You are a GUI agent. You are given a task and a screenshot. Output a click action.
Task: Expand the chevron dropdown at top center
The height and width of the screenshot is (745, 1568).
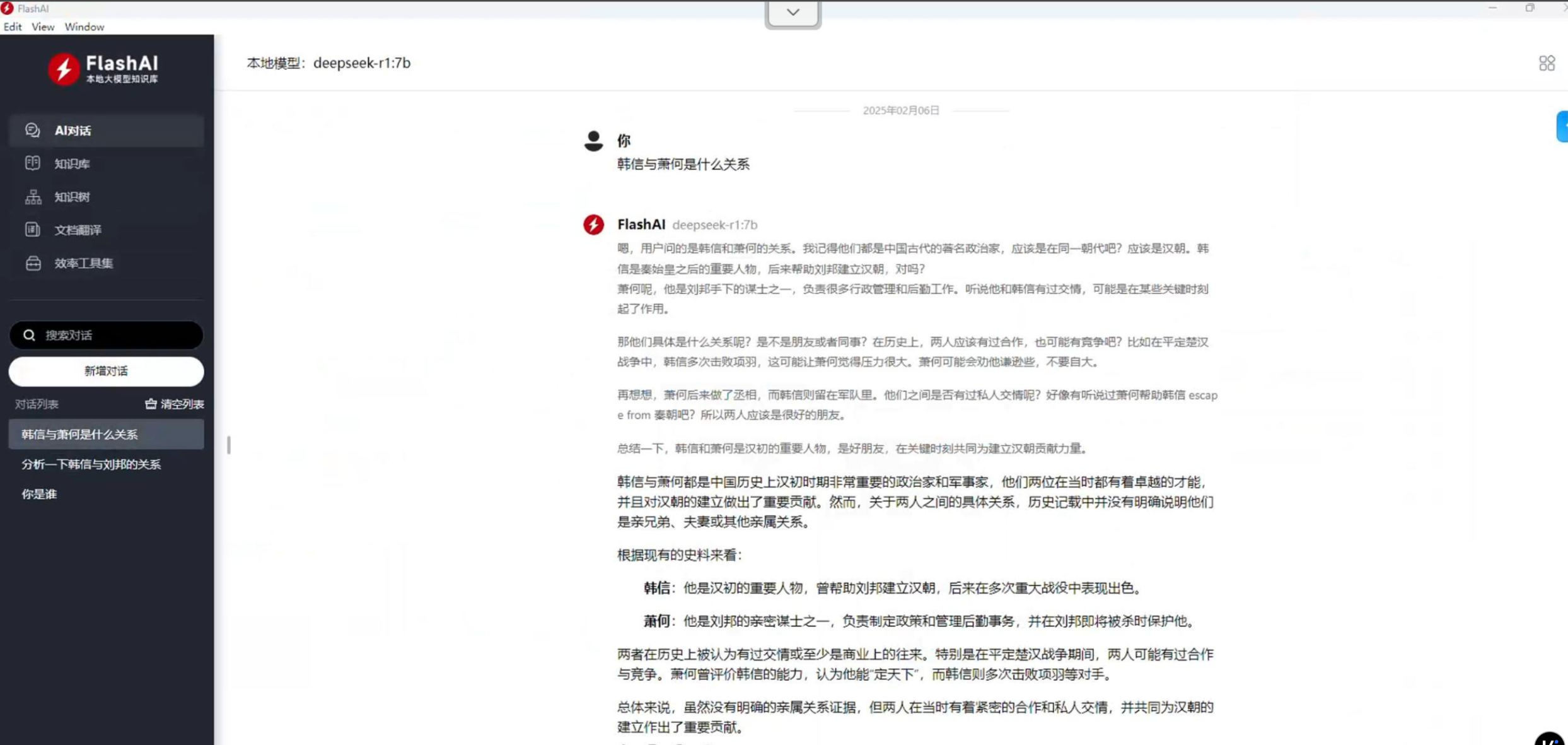[792, 12]
